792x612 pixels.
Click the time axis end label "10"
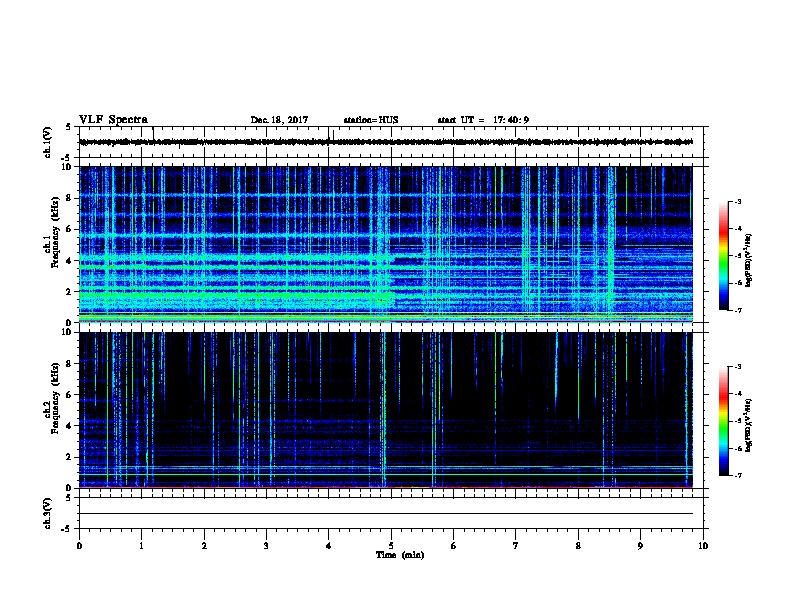click(703, 546)
